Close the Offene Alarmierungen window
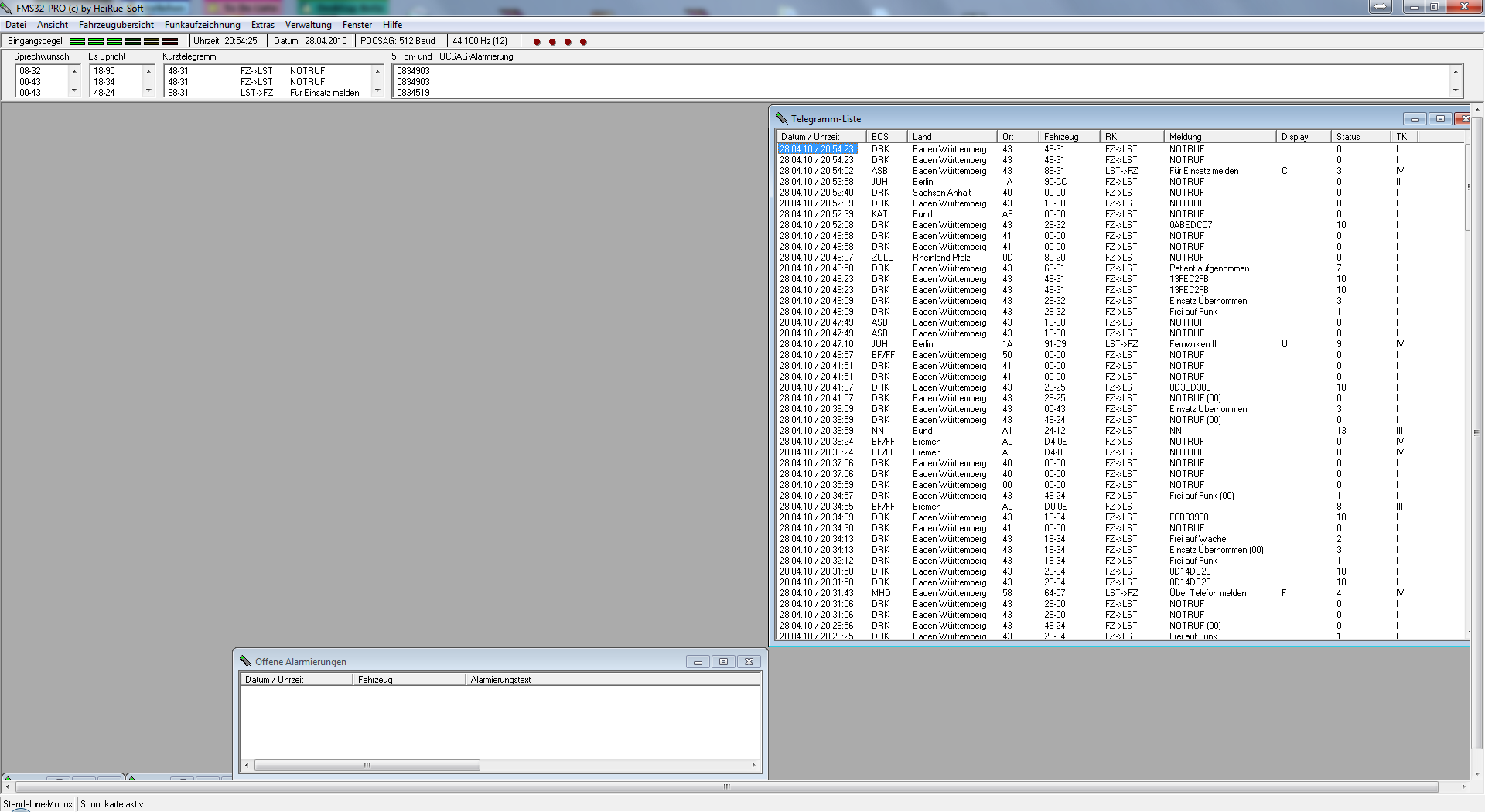This screenshot has width=1485, height=812. 749,661
